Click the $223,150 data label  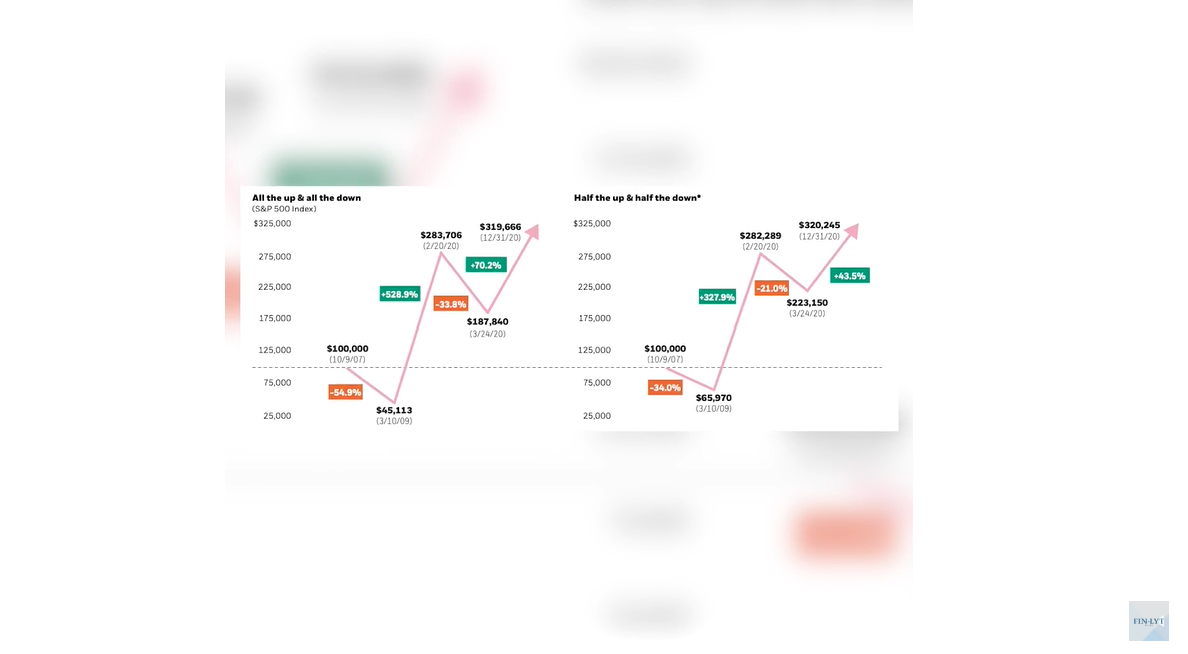[x=806, y=302]
